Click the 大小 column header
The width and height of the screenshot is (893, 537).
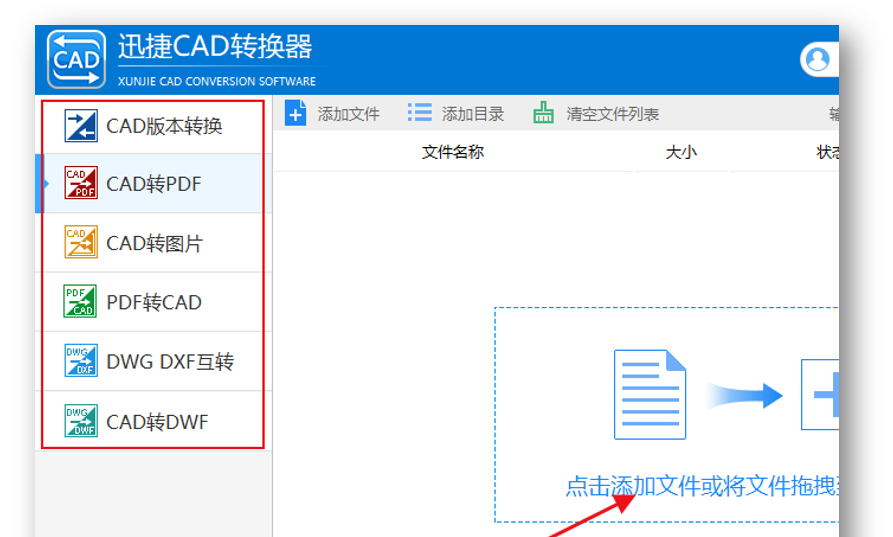click(x=681, y=152)
